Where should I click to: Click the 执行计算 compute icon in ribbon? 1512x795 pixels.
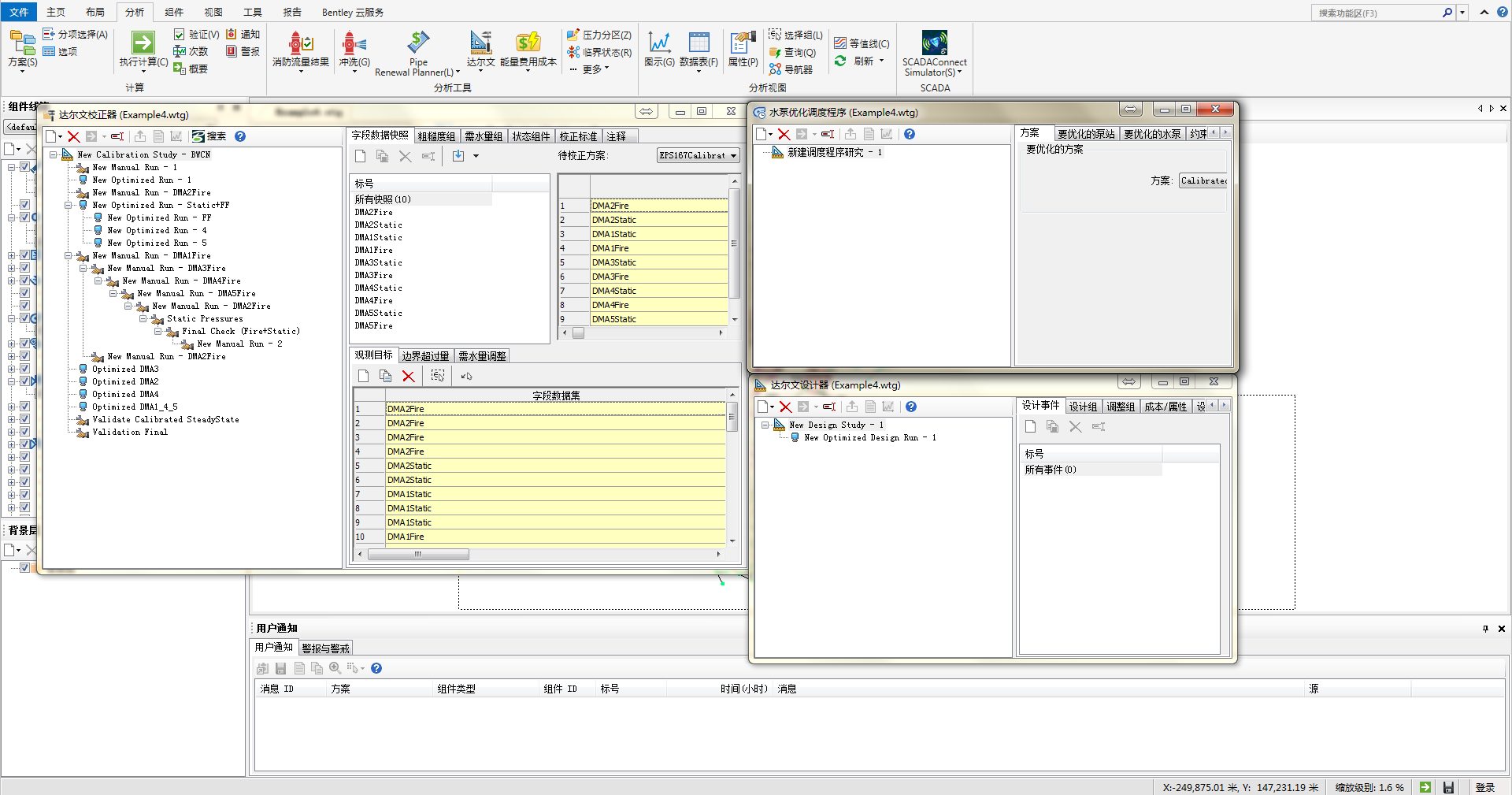pyautogui.click(x=143, y=43)
